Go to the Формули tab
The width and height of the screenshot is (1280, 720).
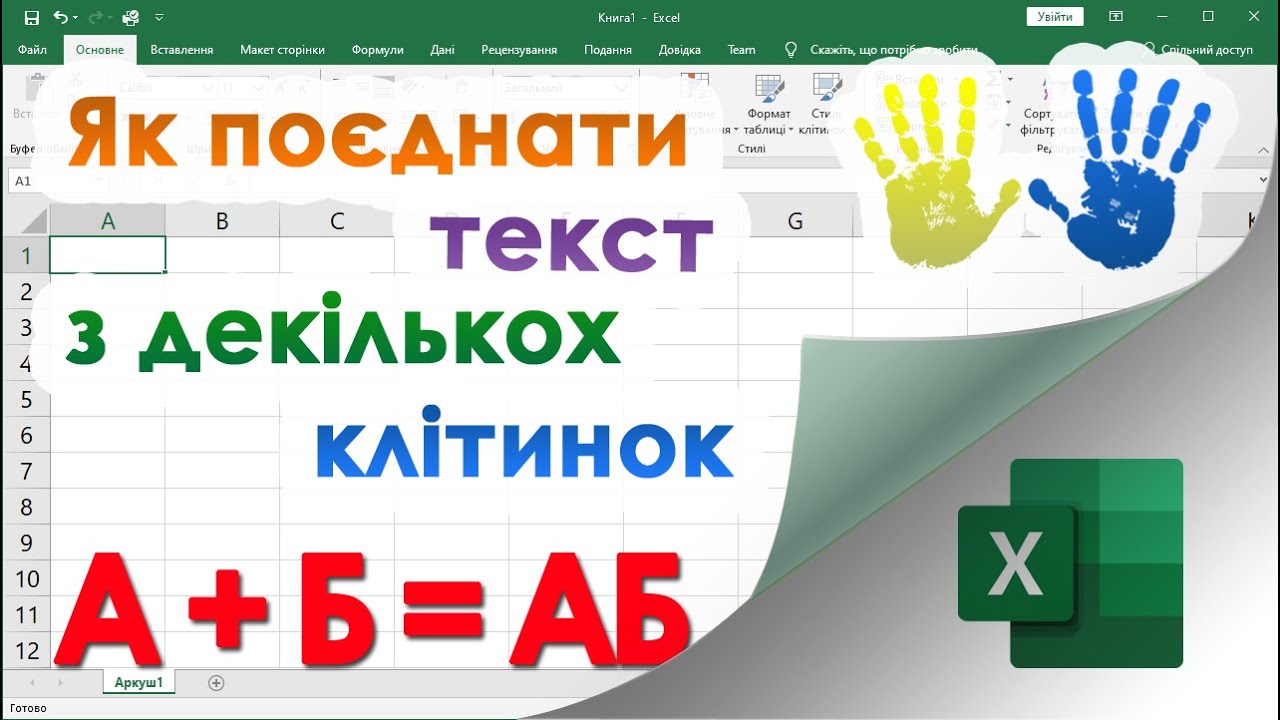coord(378,50)
